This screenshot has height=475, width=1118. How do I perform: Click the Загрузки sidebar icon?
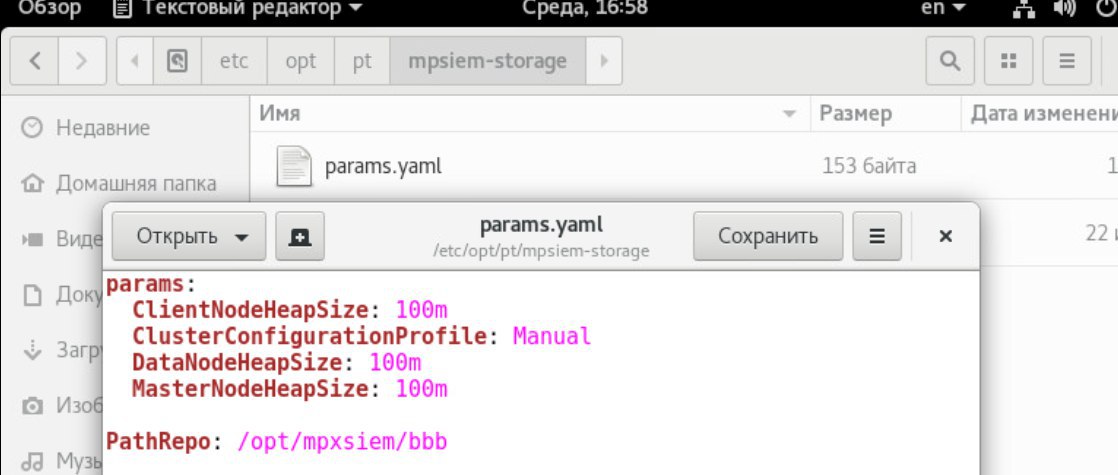coord(31,351)
